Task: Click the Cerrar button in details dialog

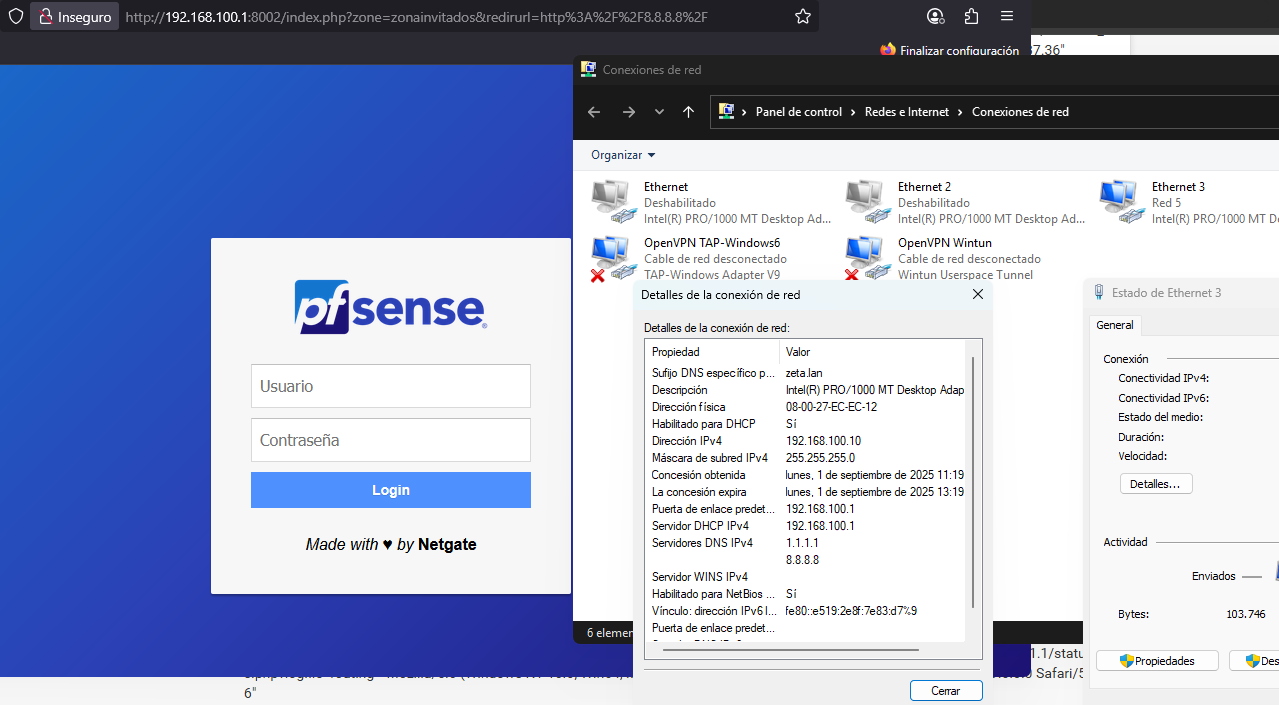Action: 945,691
